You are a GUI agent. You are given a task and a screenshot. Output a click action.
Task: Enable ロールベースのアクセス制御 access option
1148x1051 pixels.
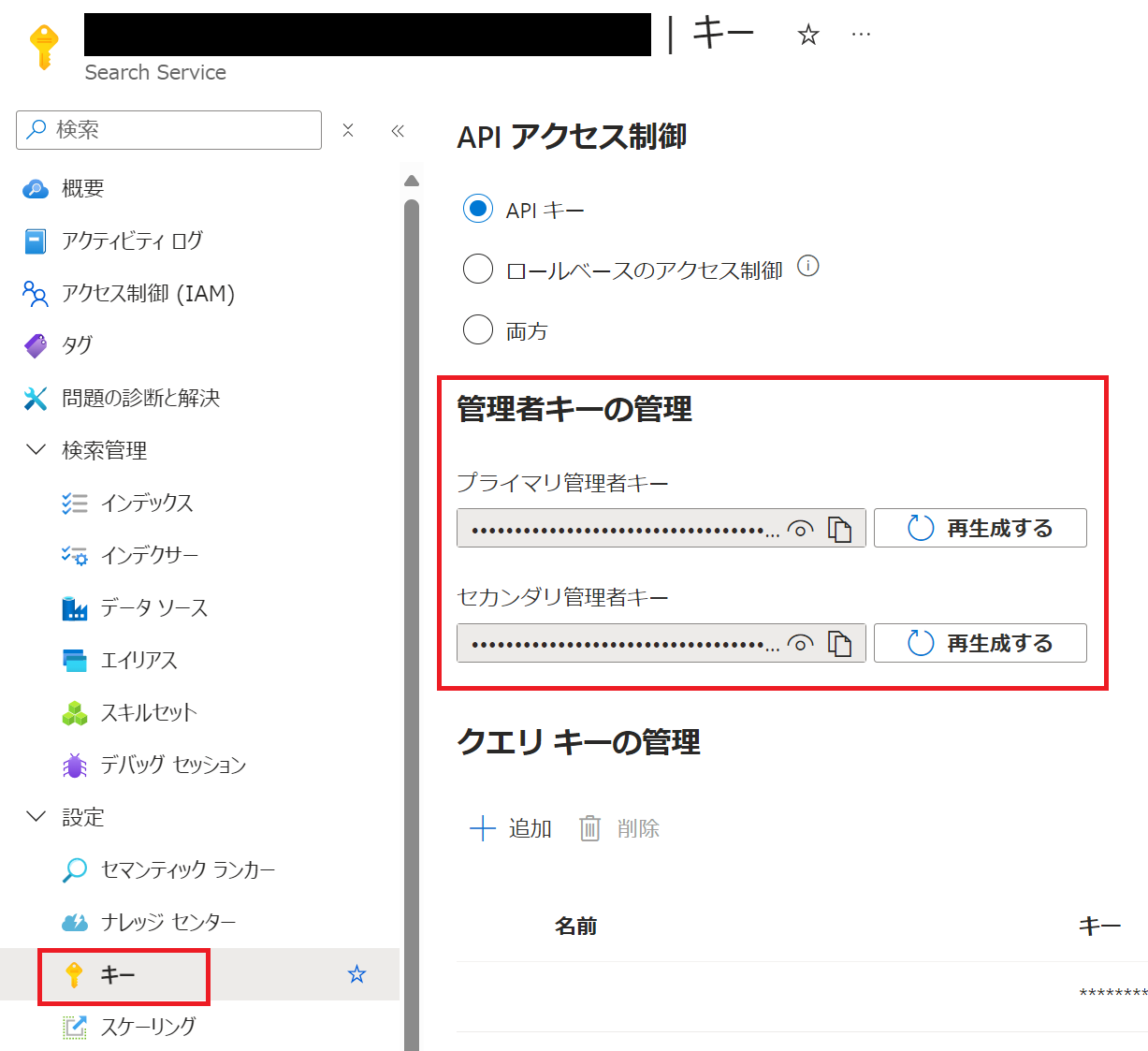point(478,269)
